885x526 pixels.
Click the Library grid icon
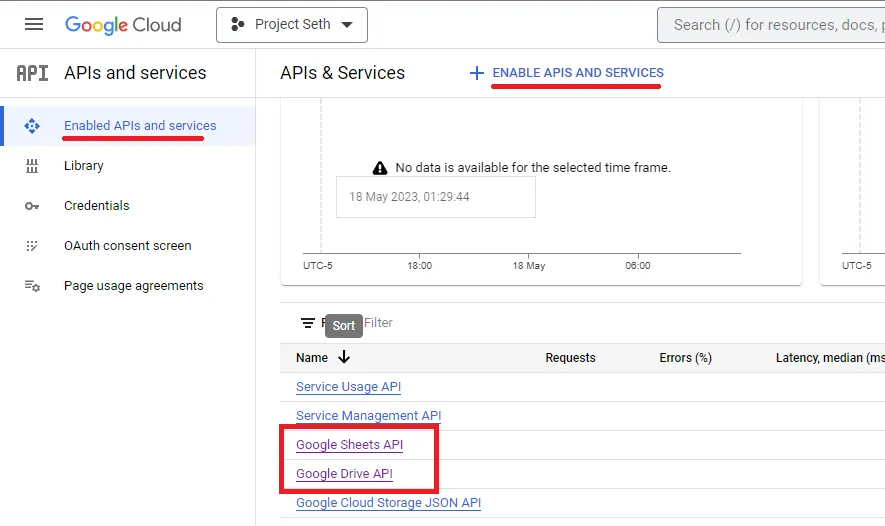click(x=32, y=166)
